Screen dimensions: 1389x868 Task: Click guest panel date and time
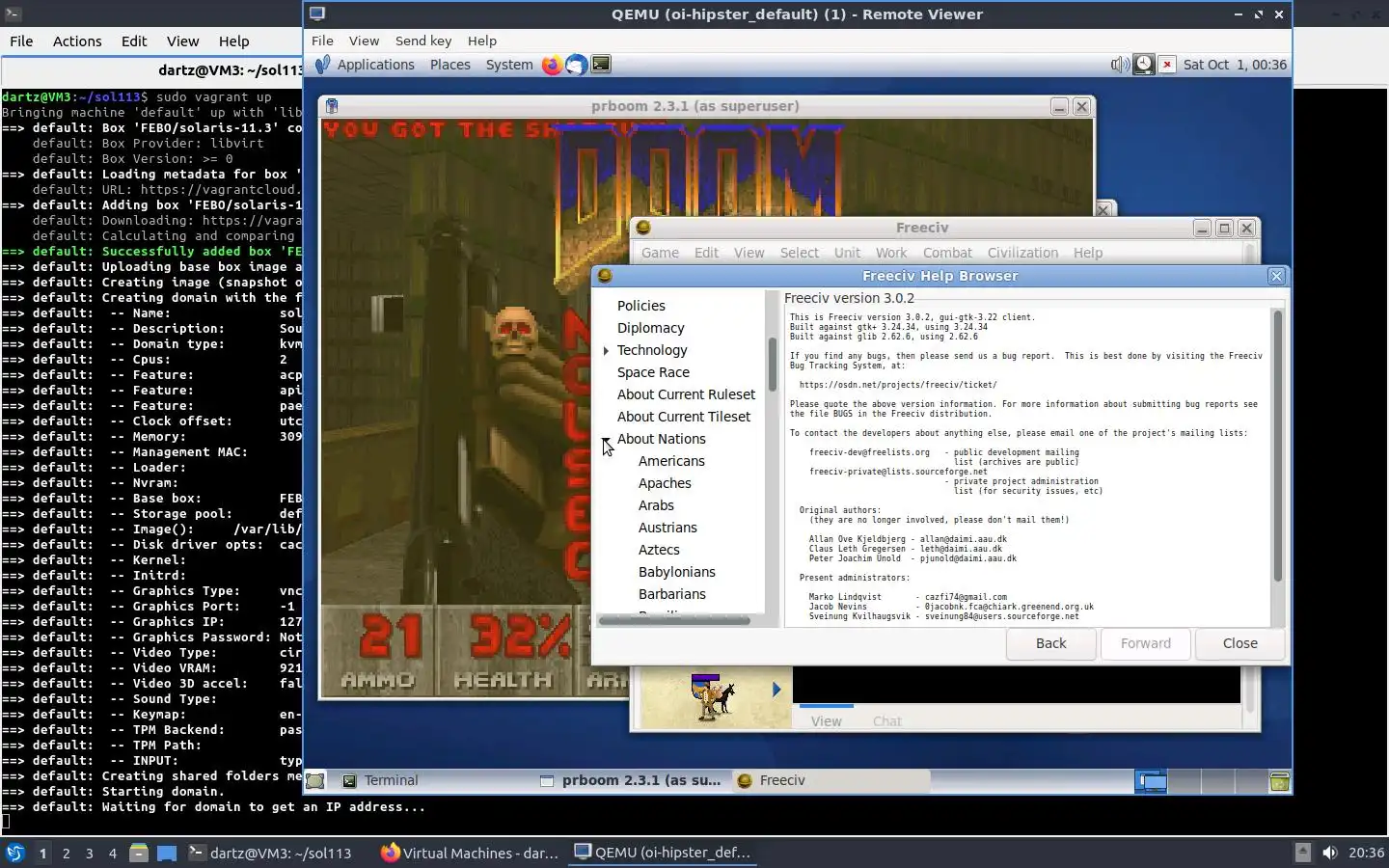pos(1235,65)
